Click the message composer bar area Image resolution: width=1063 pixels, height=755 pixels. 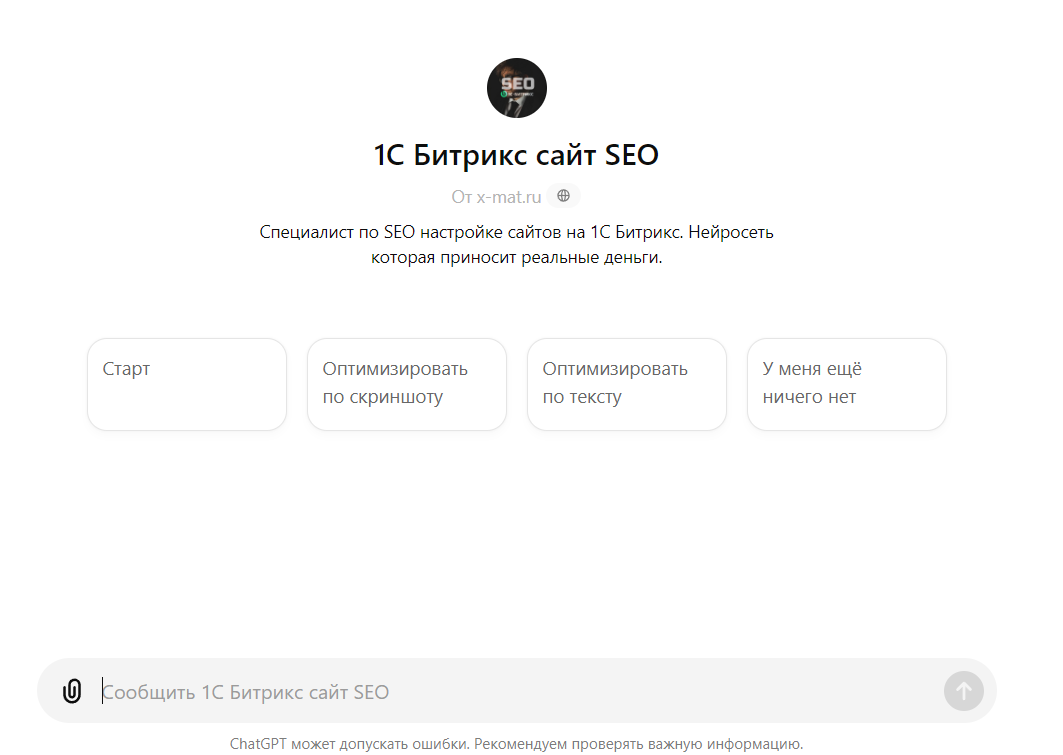pos(500,690)
